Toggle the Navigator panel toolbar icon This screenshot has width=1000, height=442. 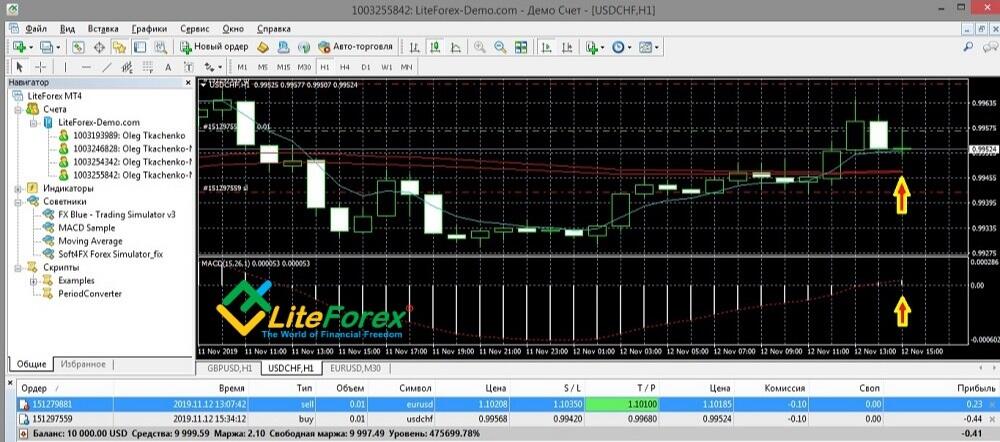[119, 47]
